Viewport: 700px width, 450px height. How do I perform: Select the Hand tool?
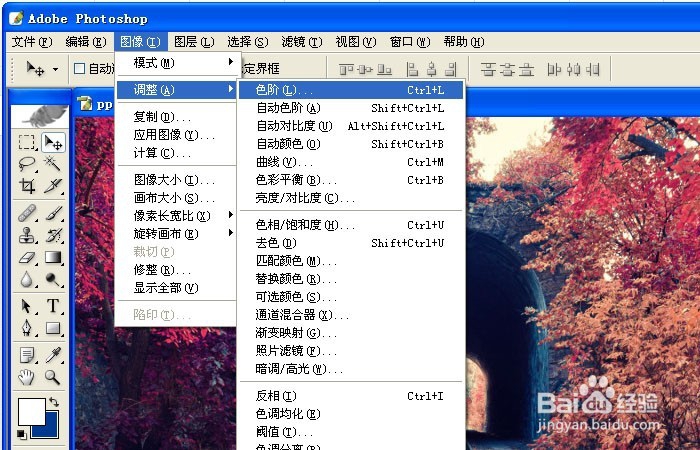coord(27,377)
